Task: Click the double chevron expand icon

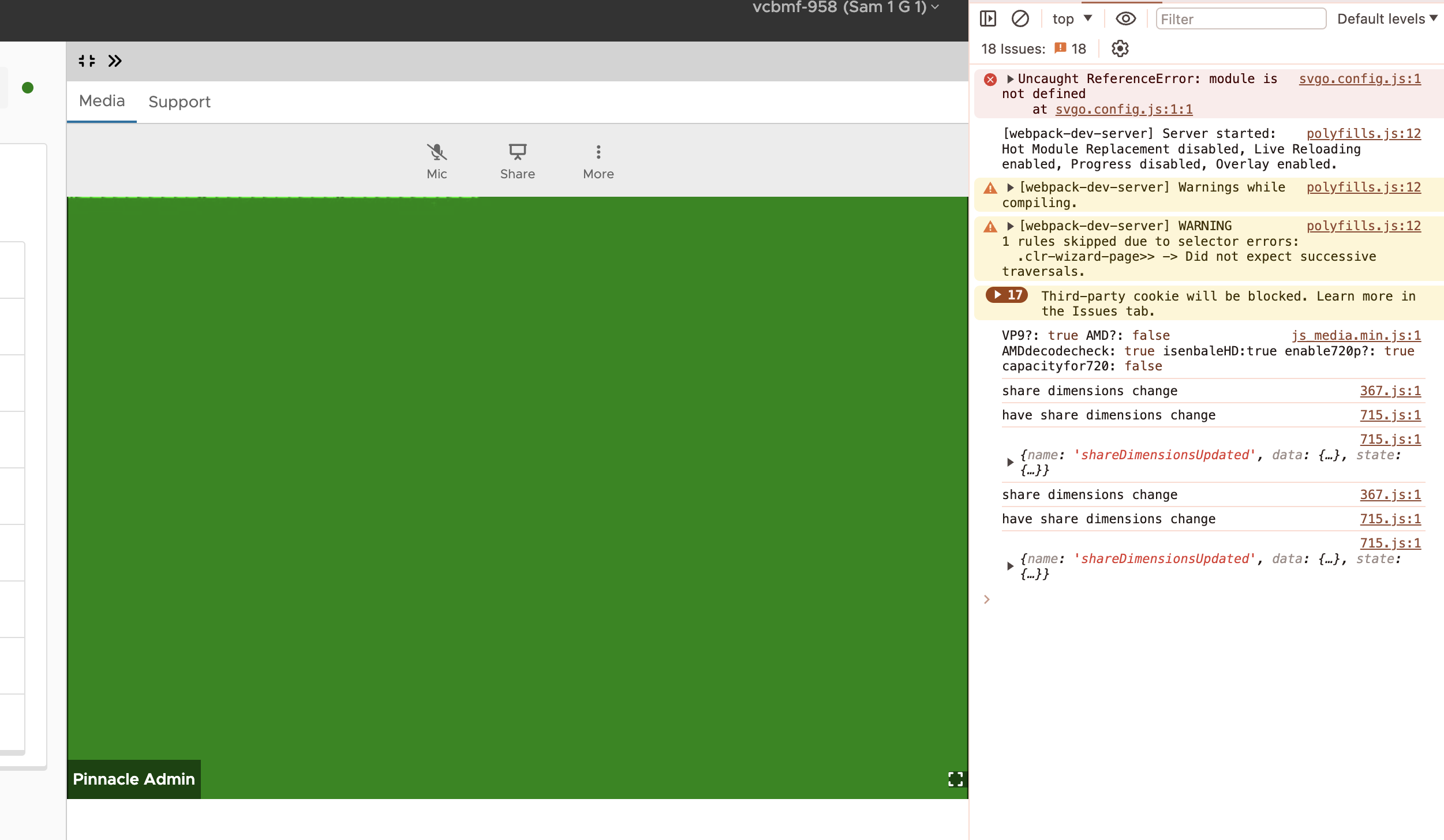Action: (115, 61)
